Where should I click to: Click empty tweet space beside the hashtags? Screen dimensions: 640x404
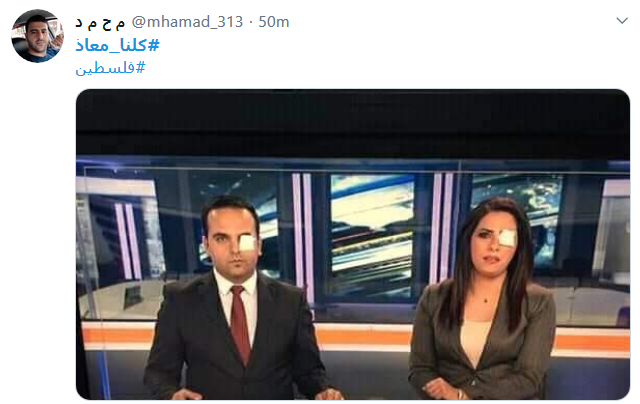(x=367, y=57)
